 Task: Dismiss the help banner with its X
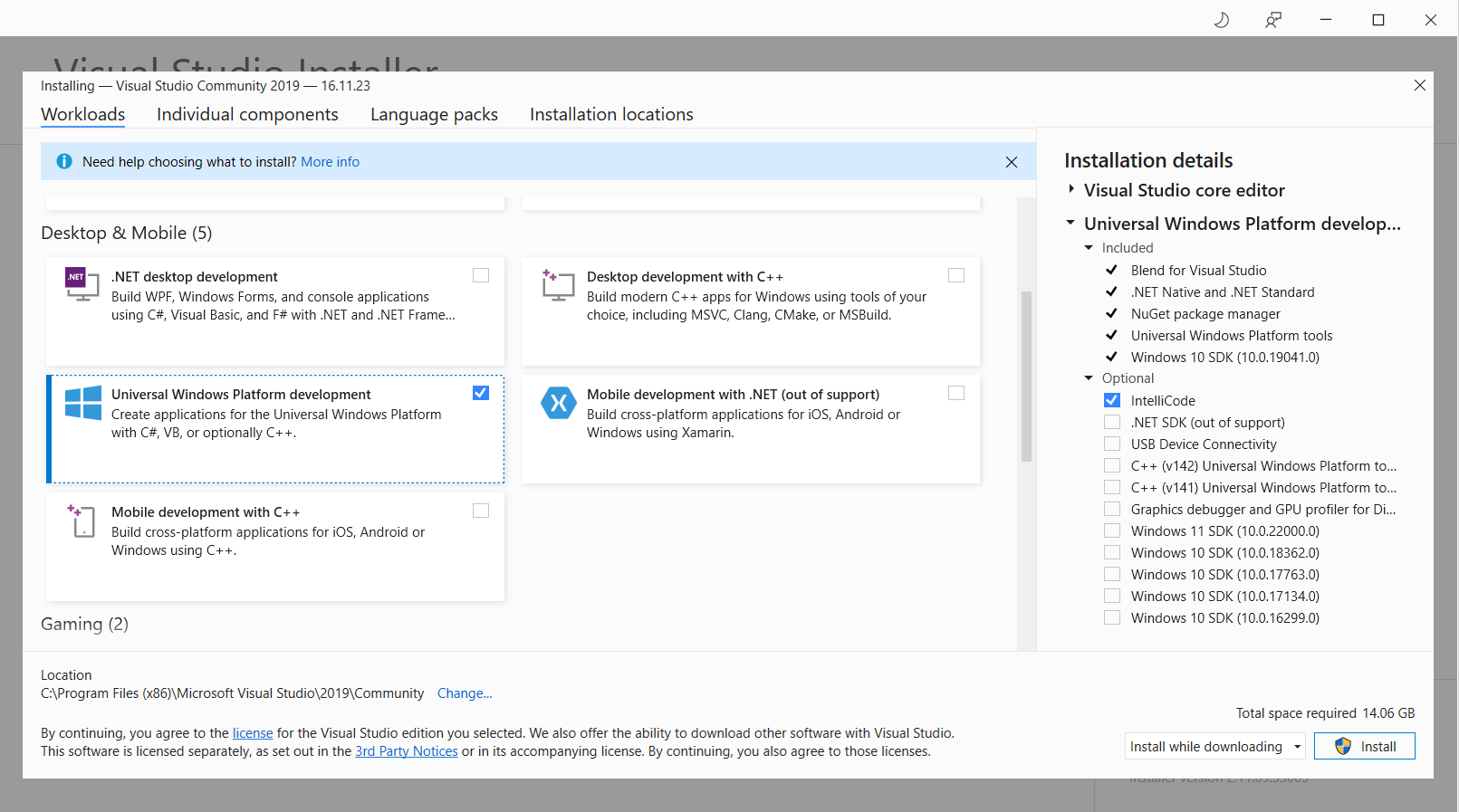tap(1012, 162)
